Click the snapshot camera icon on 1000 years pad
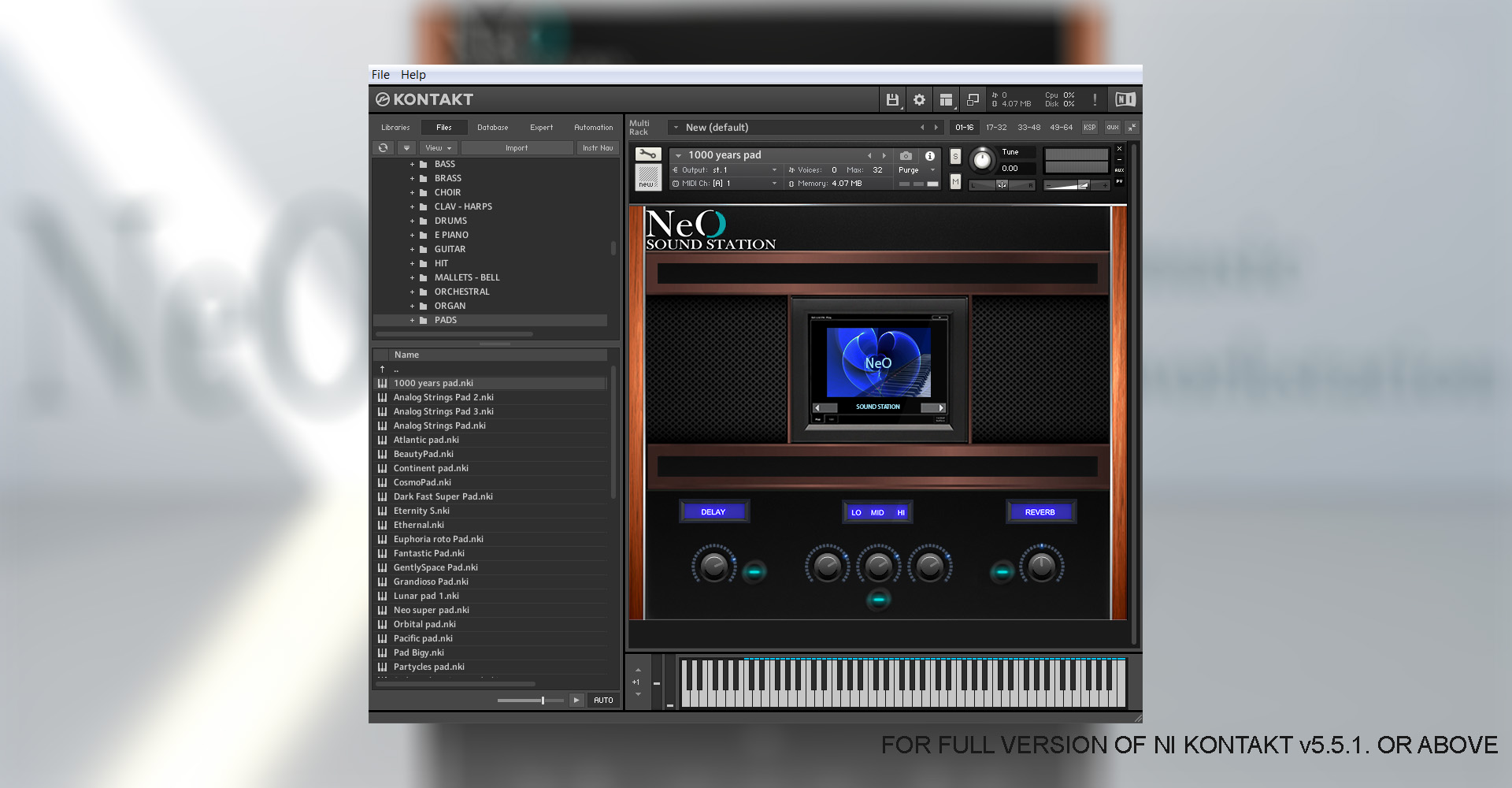Viewport: 1512px width, 788px height. 906,154
